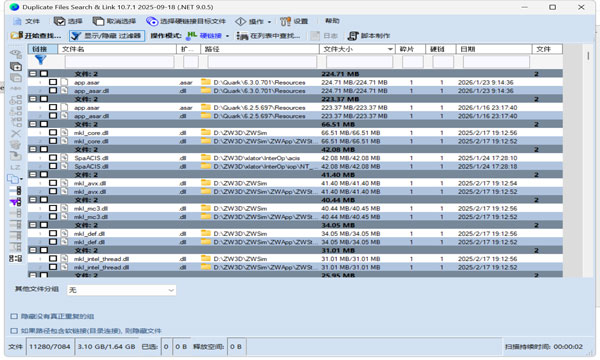Click the 日期 column header
The width and height of the screenshot is (600, 360).
click(494, 49)
